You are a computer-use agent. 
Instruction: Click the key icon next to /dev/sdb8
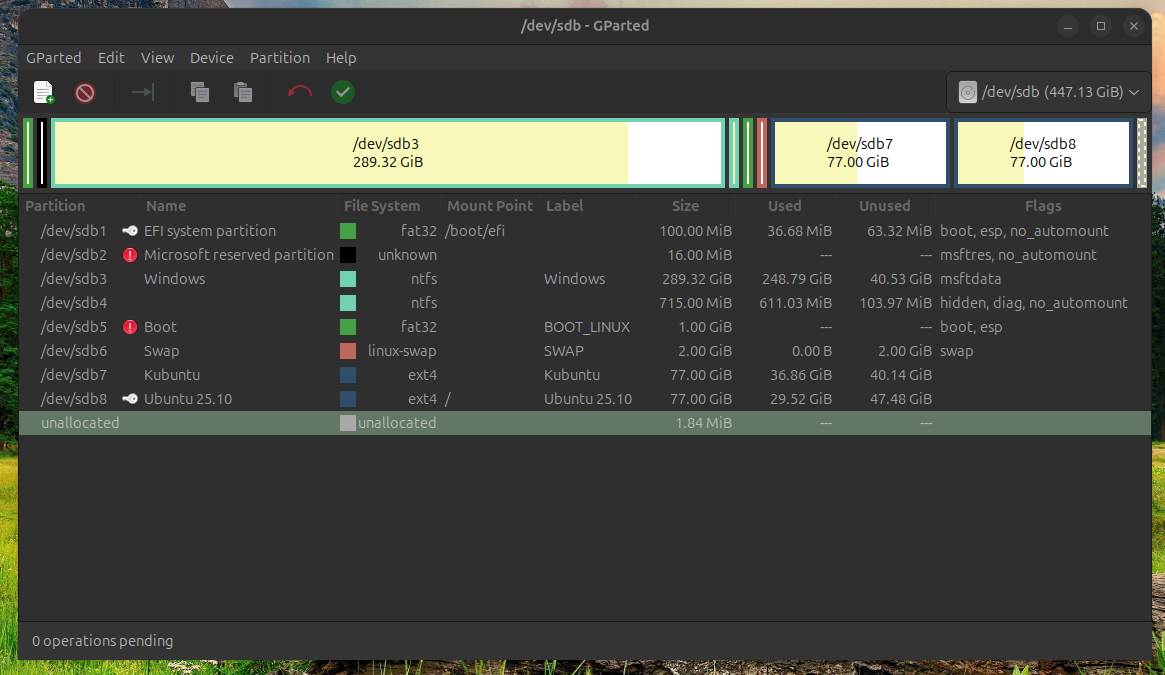[130, 399]
